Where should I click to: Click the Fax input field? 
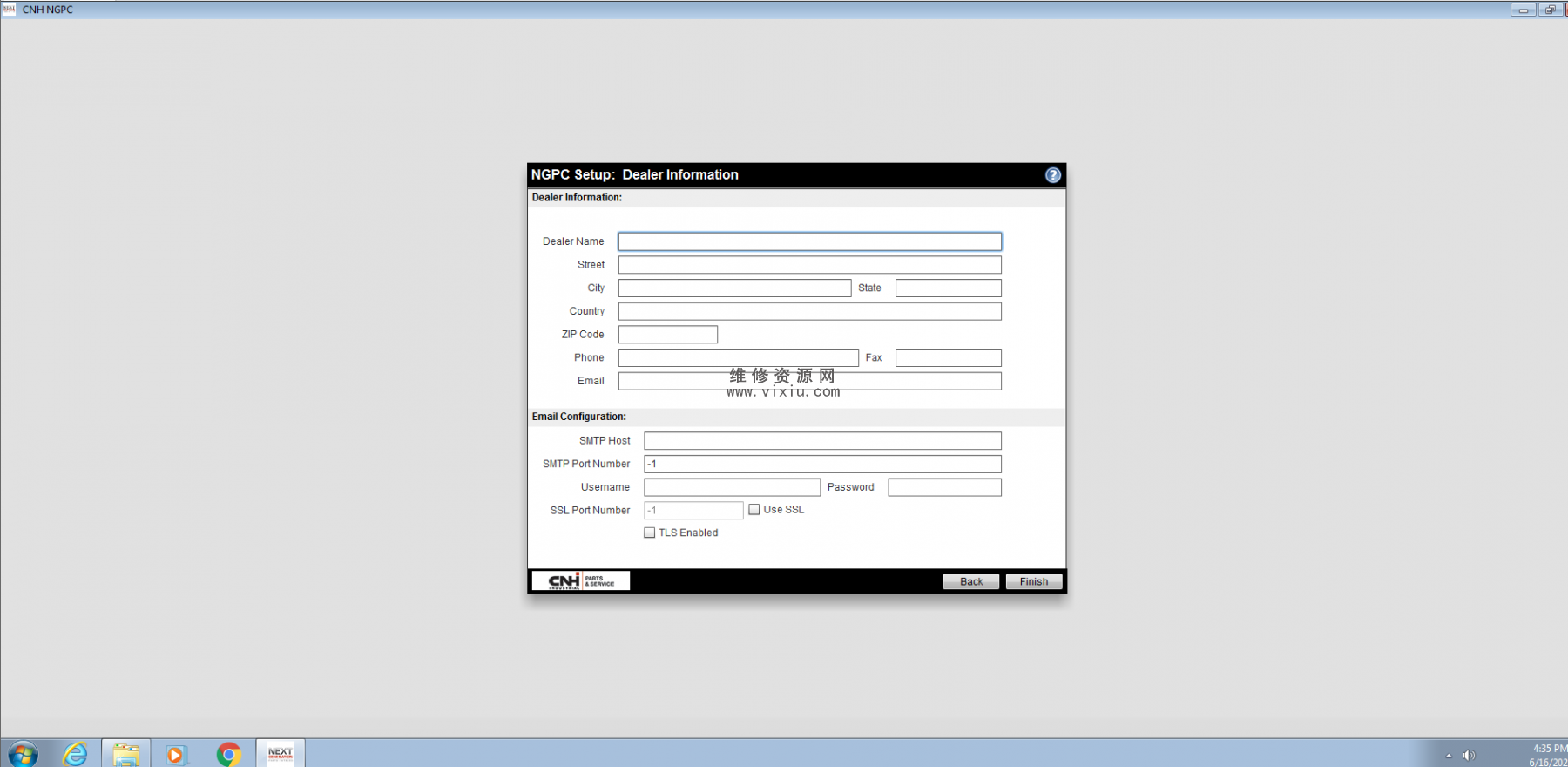tap(949, 357)
